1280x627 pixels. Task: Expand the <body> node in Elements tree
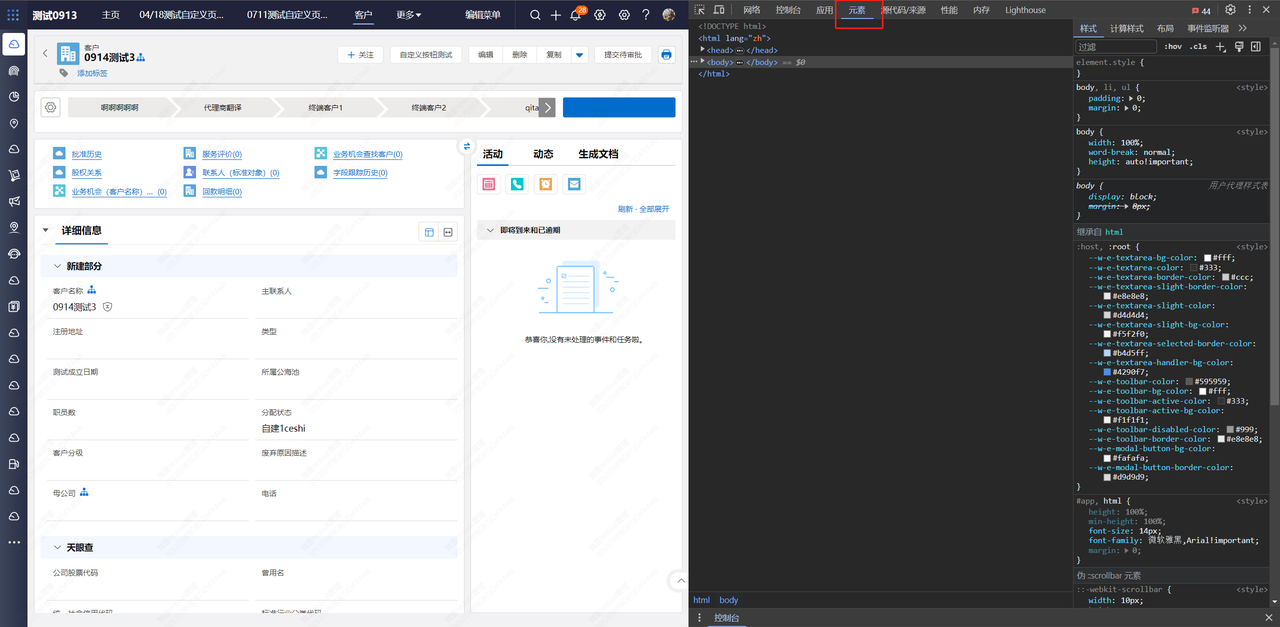(702, 62)
